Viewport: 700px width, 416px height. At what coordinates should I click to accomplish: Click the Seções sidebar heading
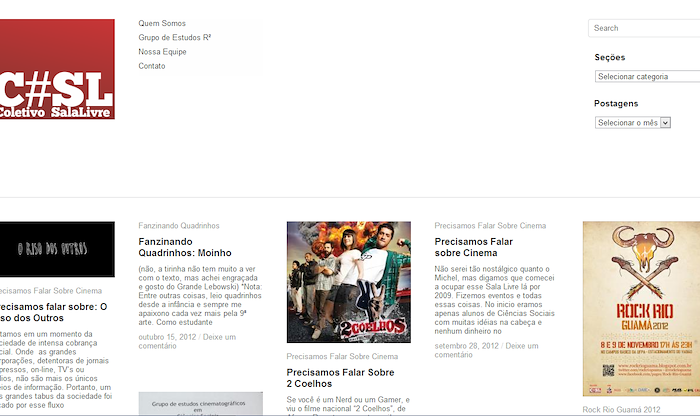coord(610,57)
